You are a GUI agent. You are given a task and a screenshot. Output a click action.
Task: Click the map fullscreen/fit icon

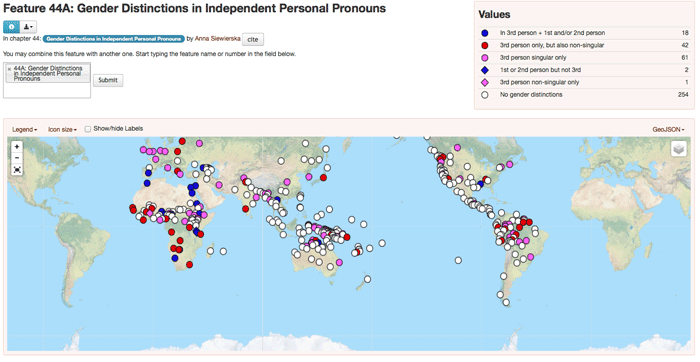tap(17, 170)
